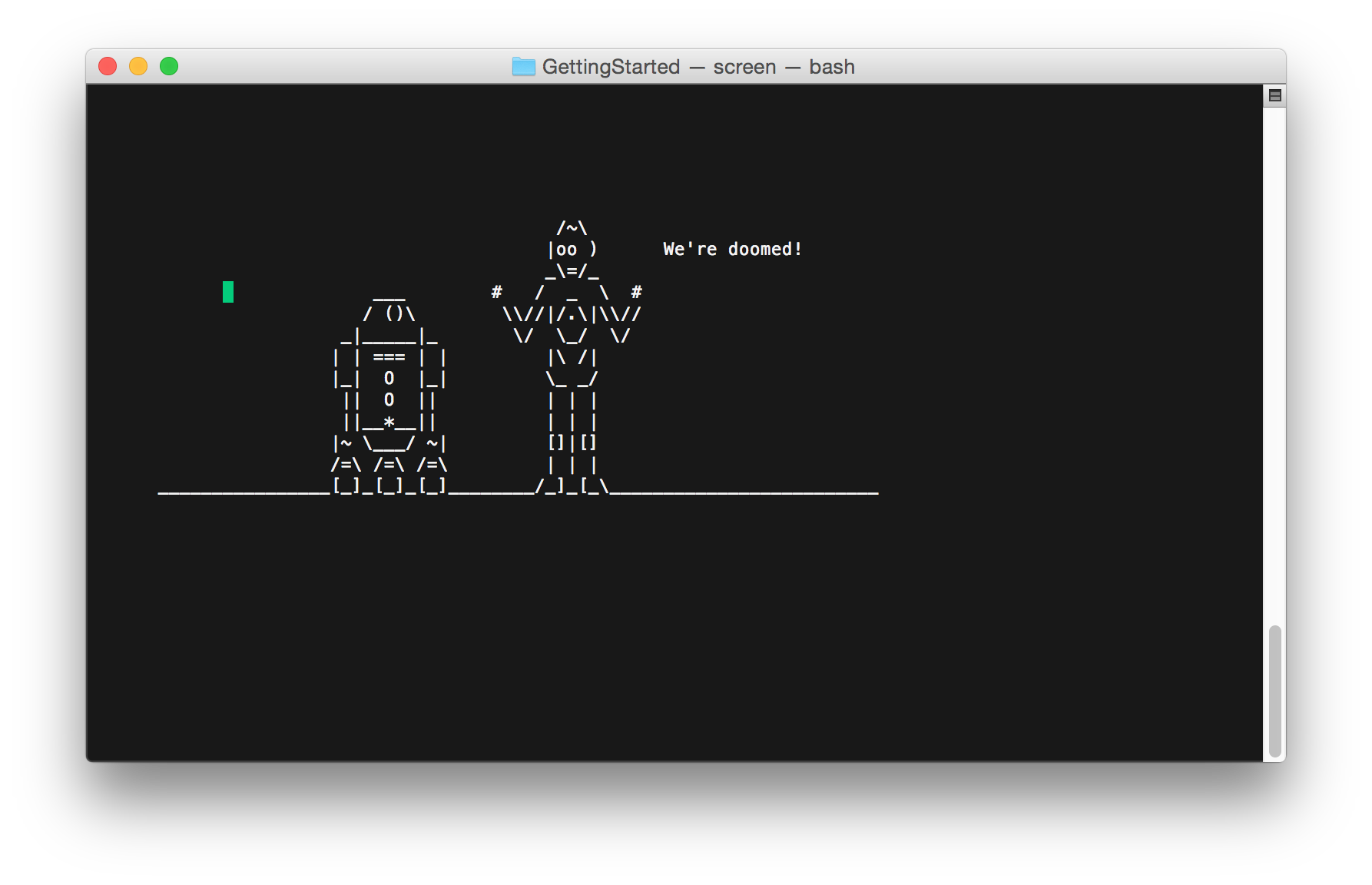Viewport: 1372px width, 885px height.
Task: Click the window title text "GettingStarted — screen — bash"
Action: point(698,67)
